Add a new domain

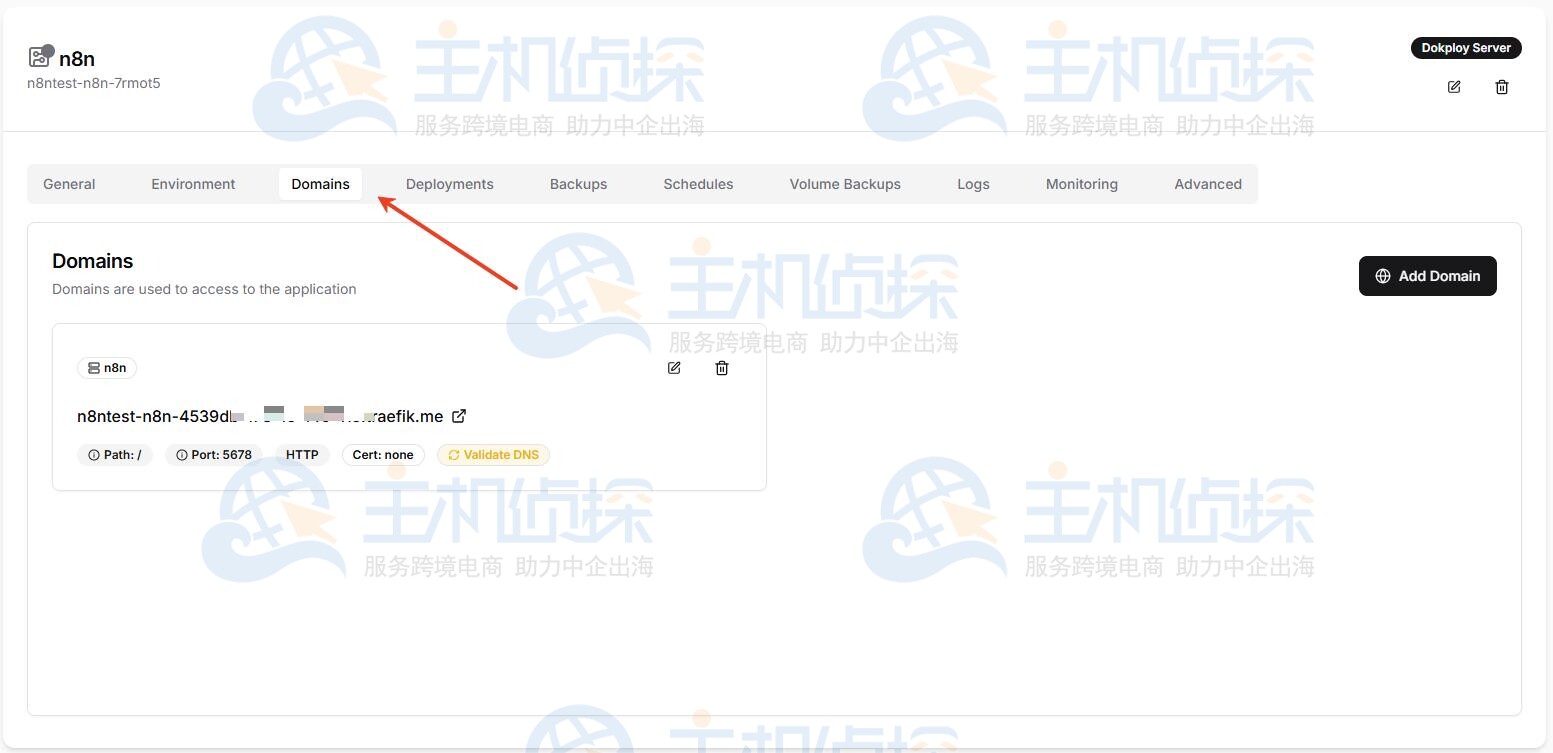coord(1427,276)
